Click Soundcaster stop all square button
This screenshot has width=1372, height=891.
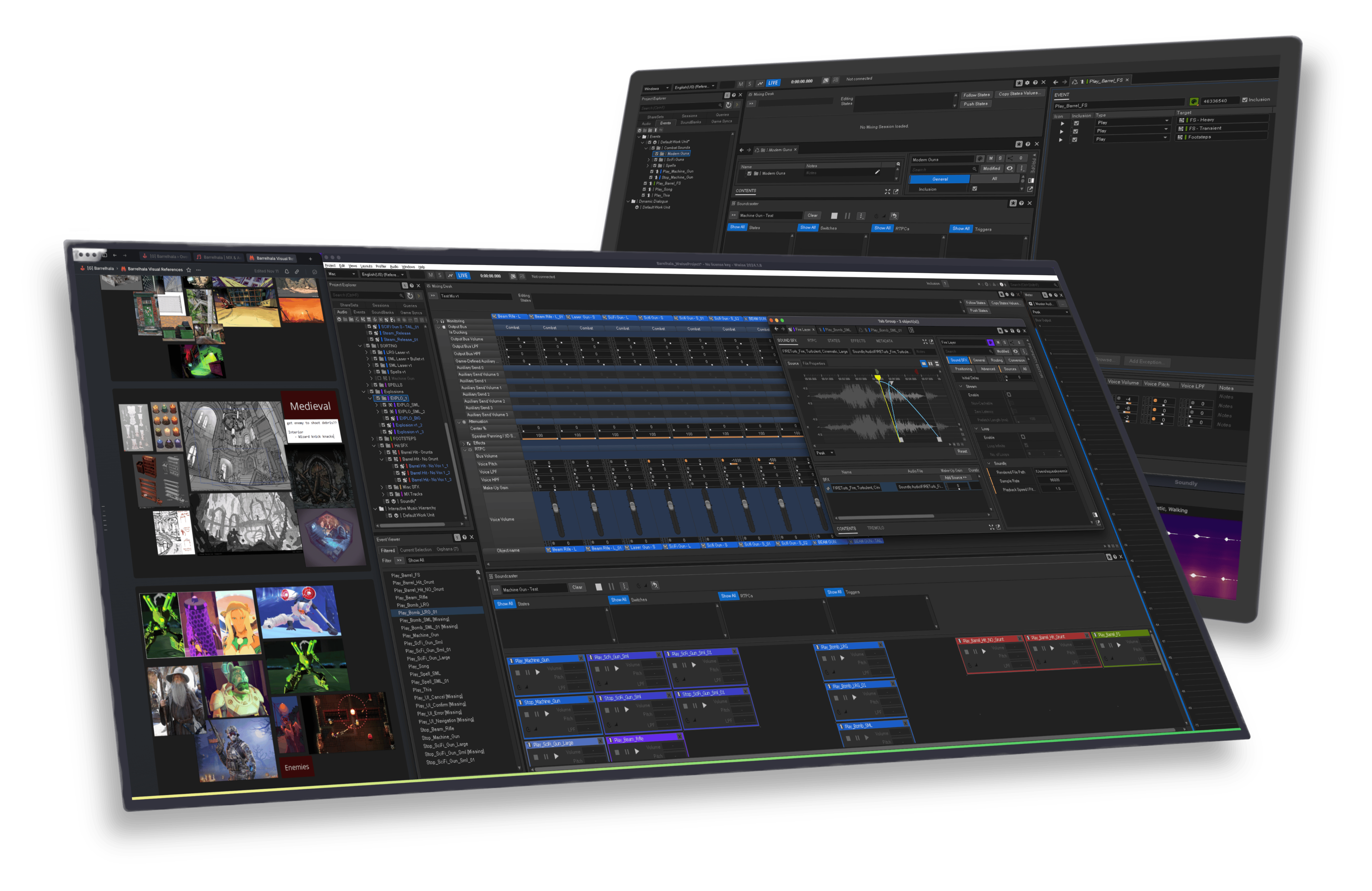[x=598, y=587]
